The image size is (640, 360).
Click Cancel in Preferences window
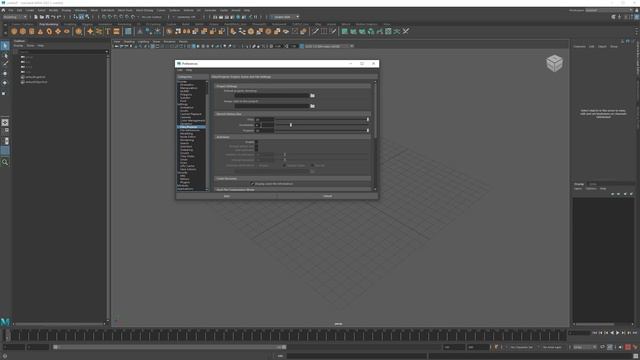(328, 196)
